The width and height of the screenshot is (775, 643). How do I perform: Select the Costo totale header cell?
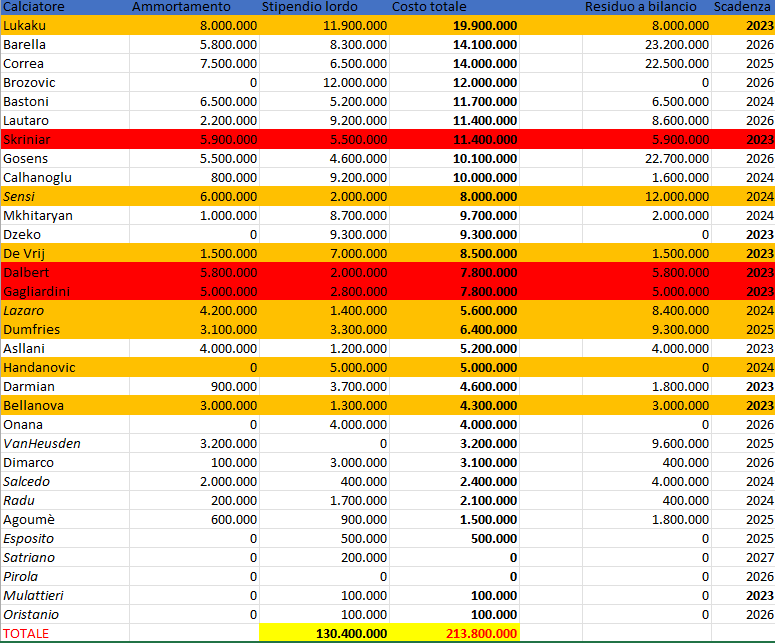click(430, 7)
